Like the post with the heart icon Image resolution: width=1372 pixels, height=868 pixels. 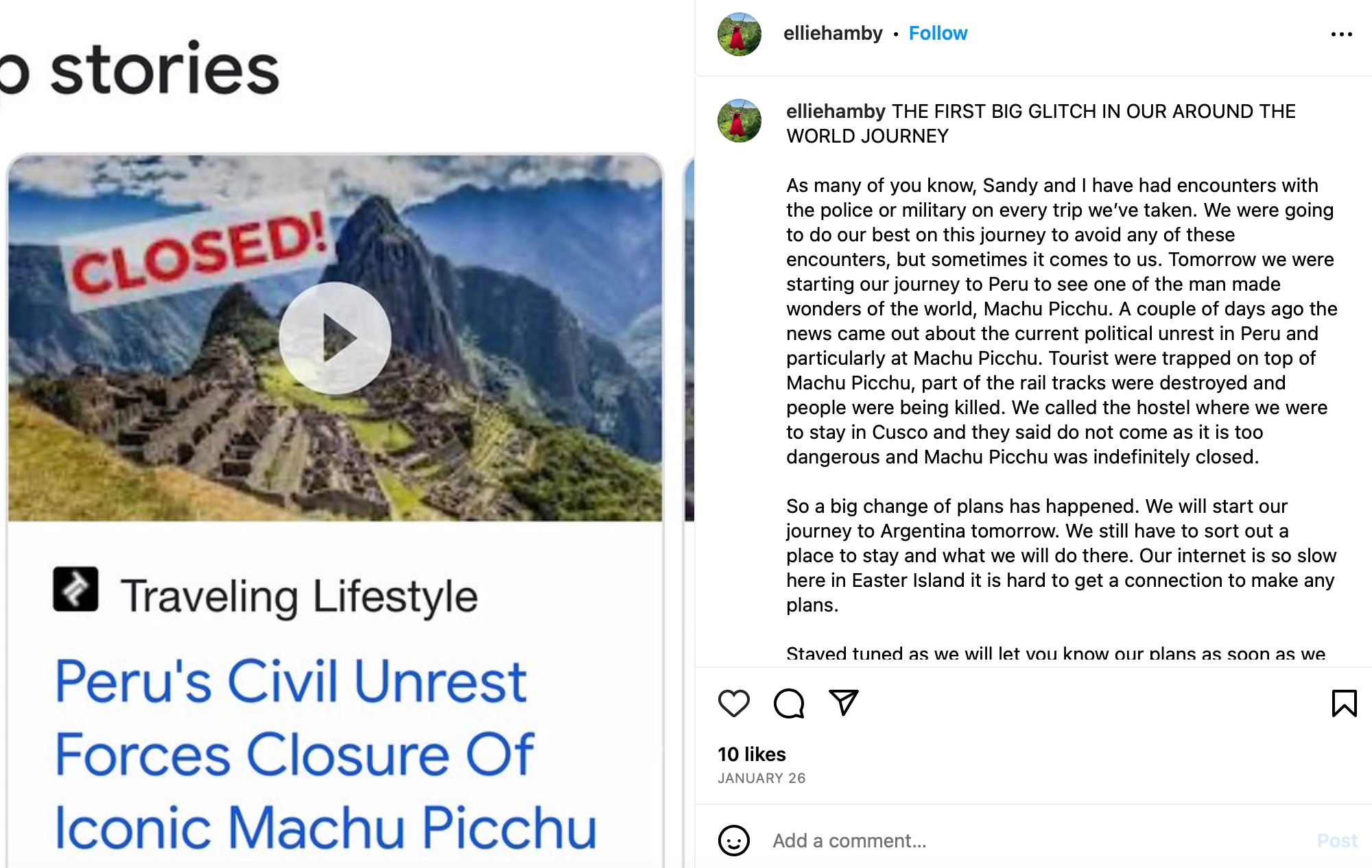tap(733, 703)
